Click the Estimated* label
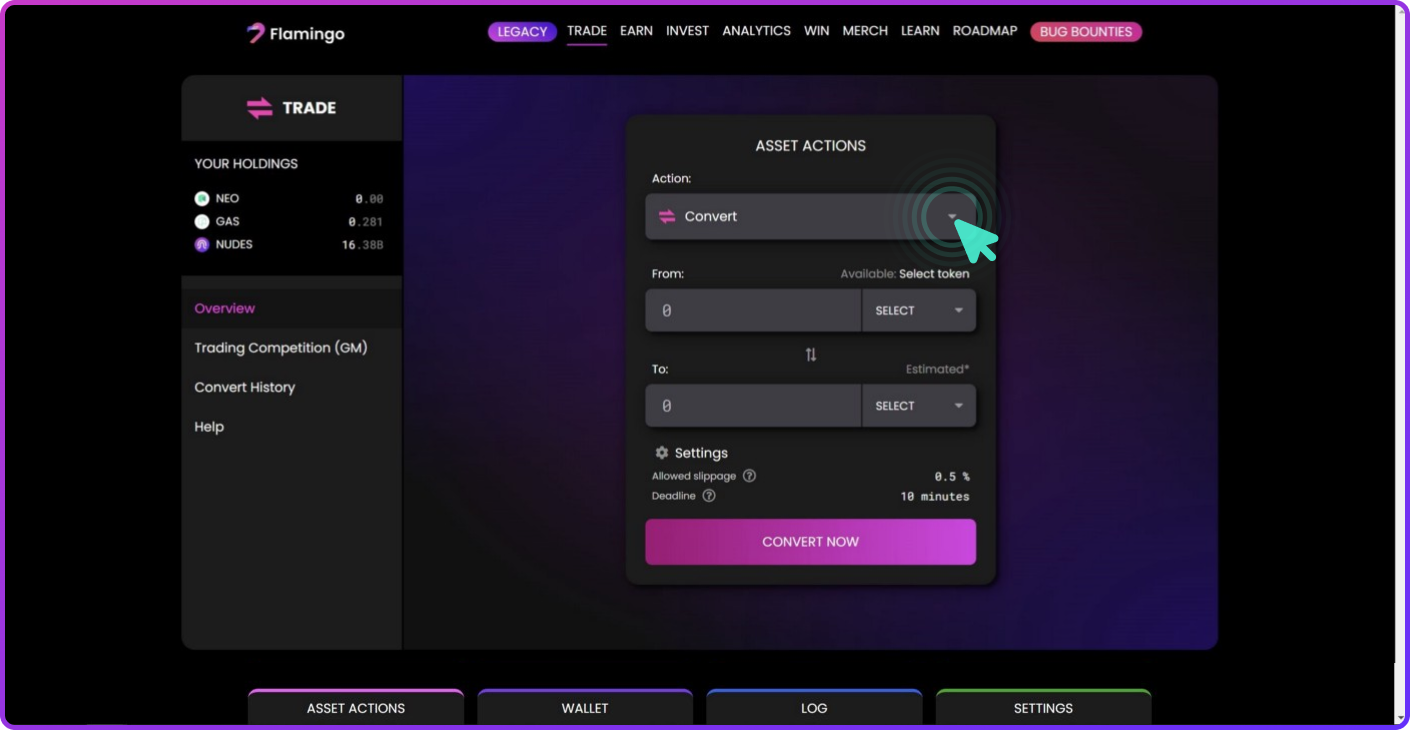 937,369
